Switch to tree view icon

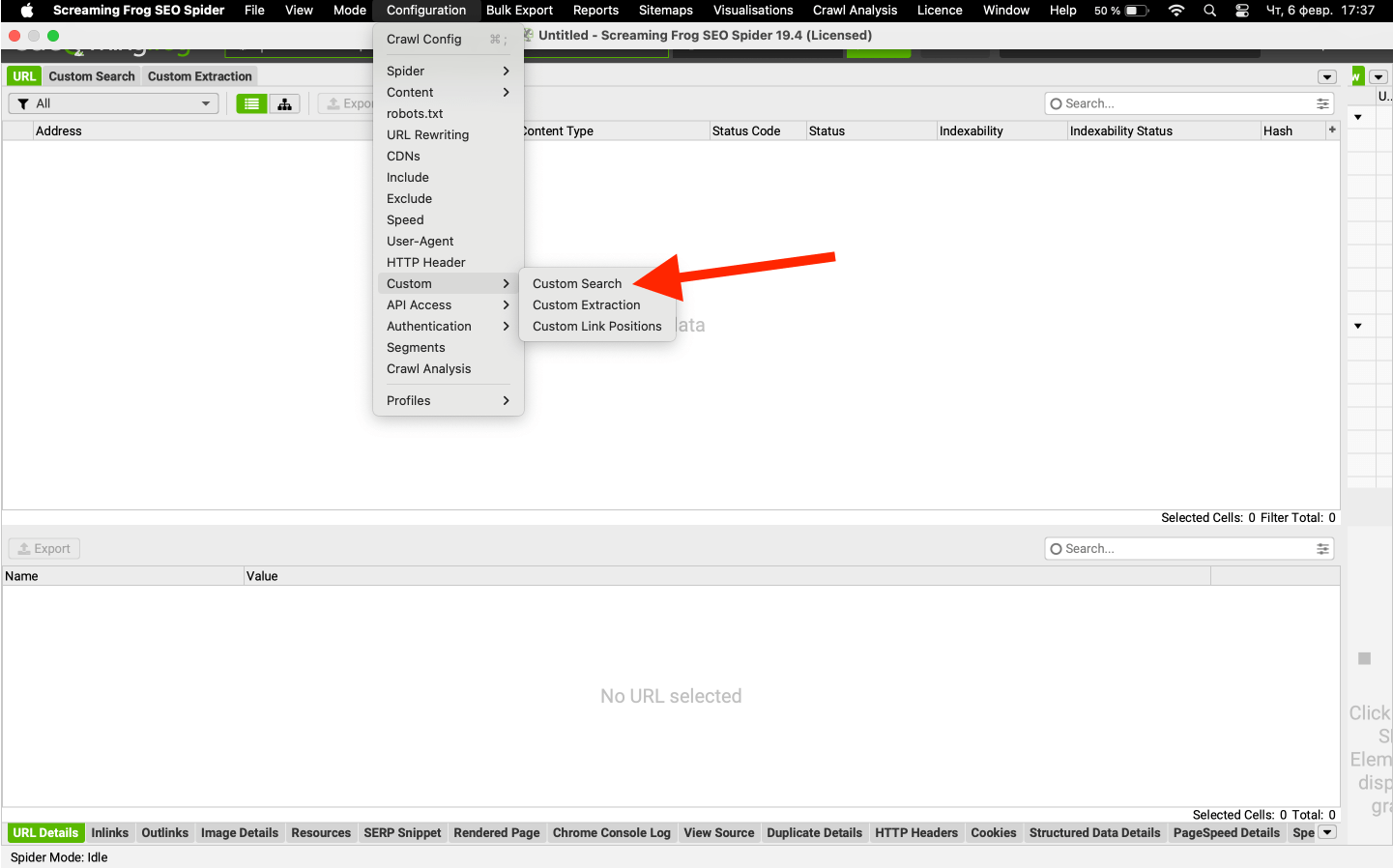(284, 103)
